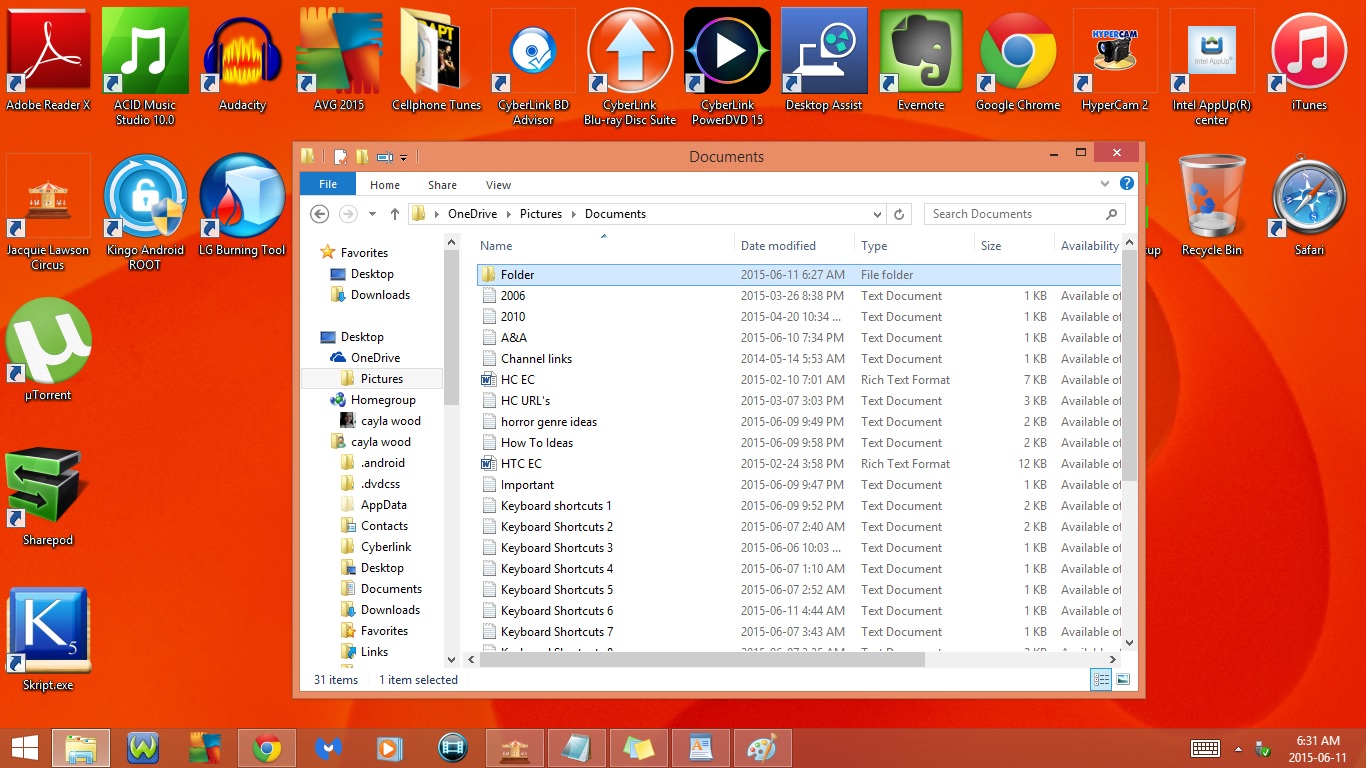Open recent locations dropdown beside forward arrow
The width and height of the screenshot is (1366, 768).
coord(373,214)
